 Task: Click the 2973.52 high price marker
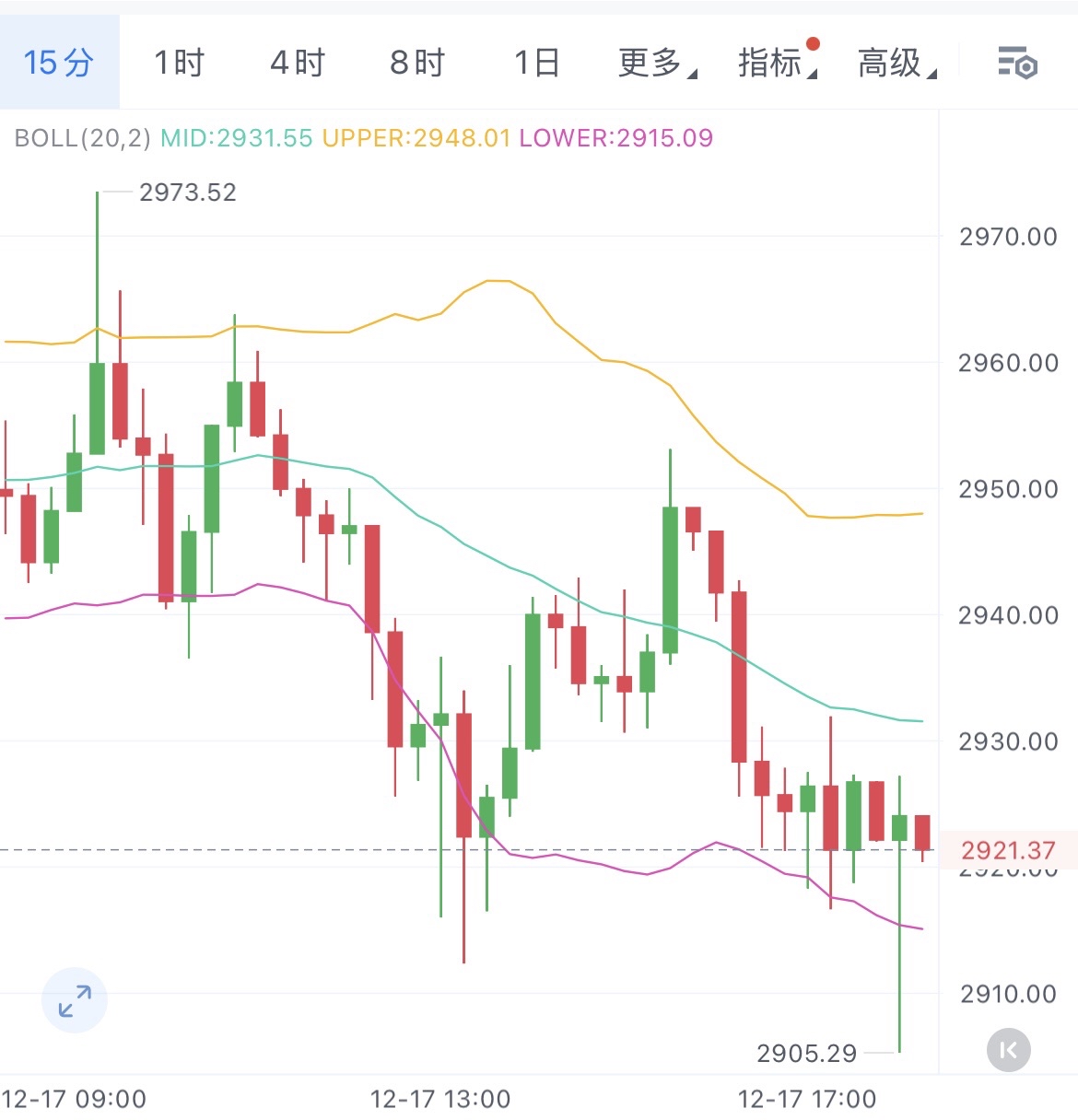click(x=188, y=192)
